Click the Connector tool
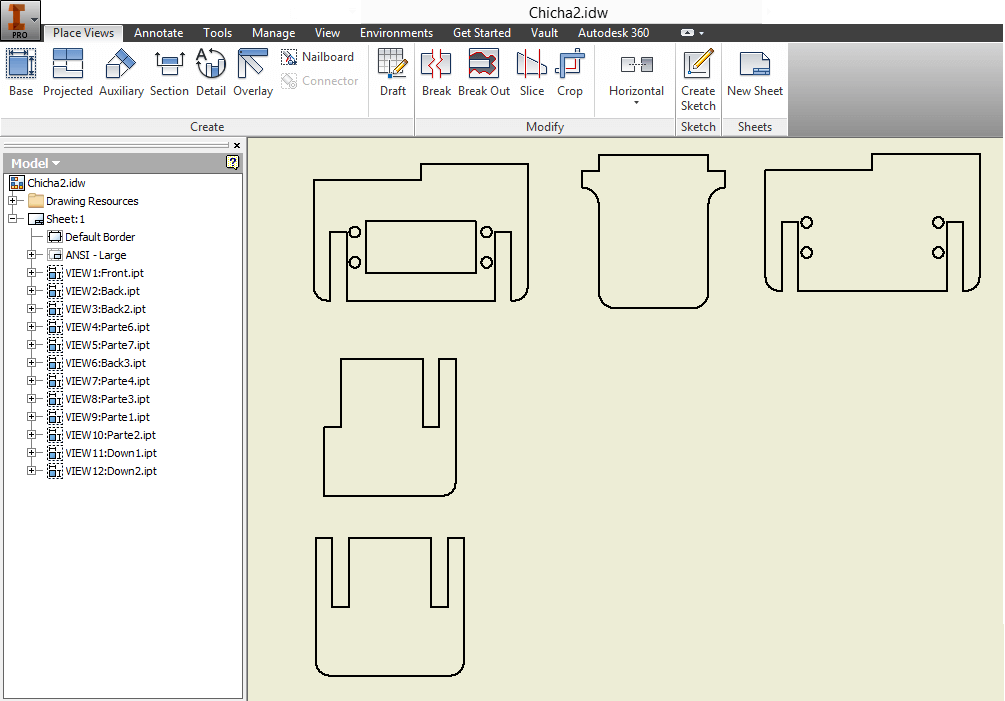The width and height of the screenshot is (1005, 701). tap(320, 81)
